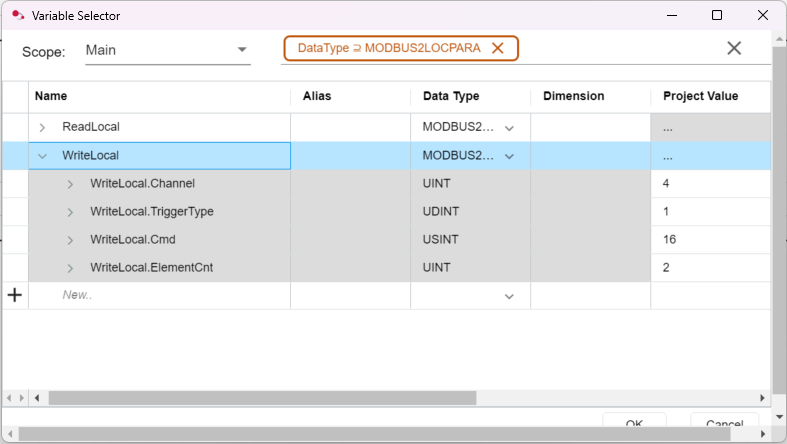Expand the WriteLocal.Cmd member
This screenshot has width=787, height=444.
70,240
